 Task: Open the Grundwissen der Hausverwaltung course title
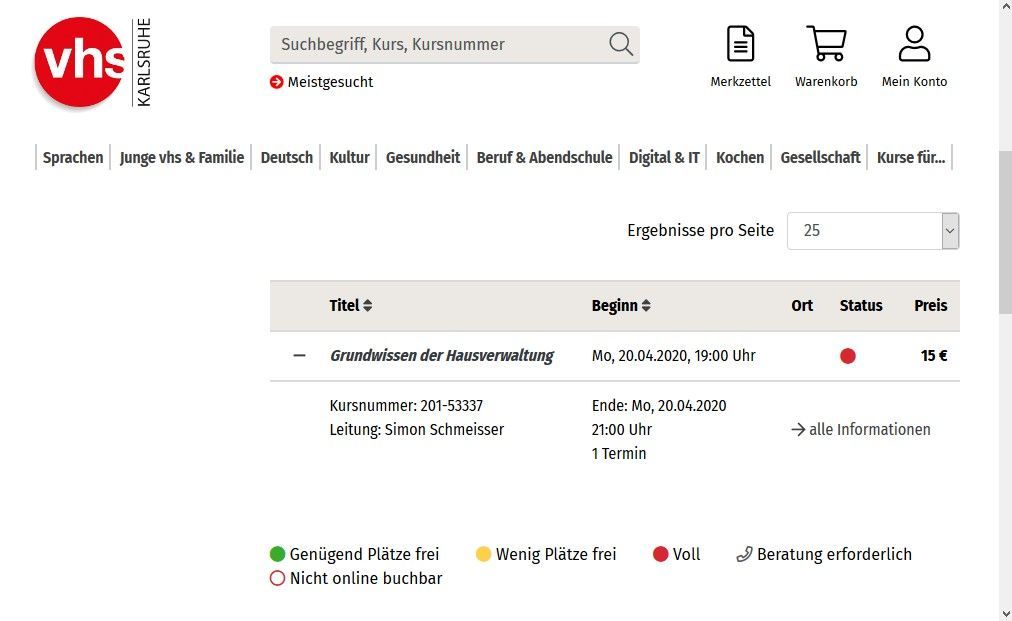pos(441,356)
